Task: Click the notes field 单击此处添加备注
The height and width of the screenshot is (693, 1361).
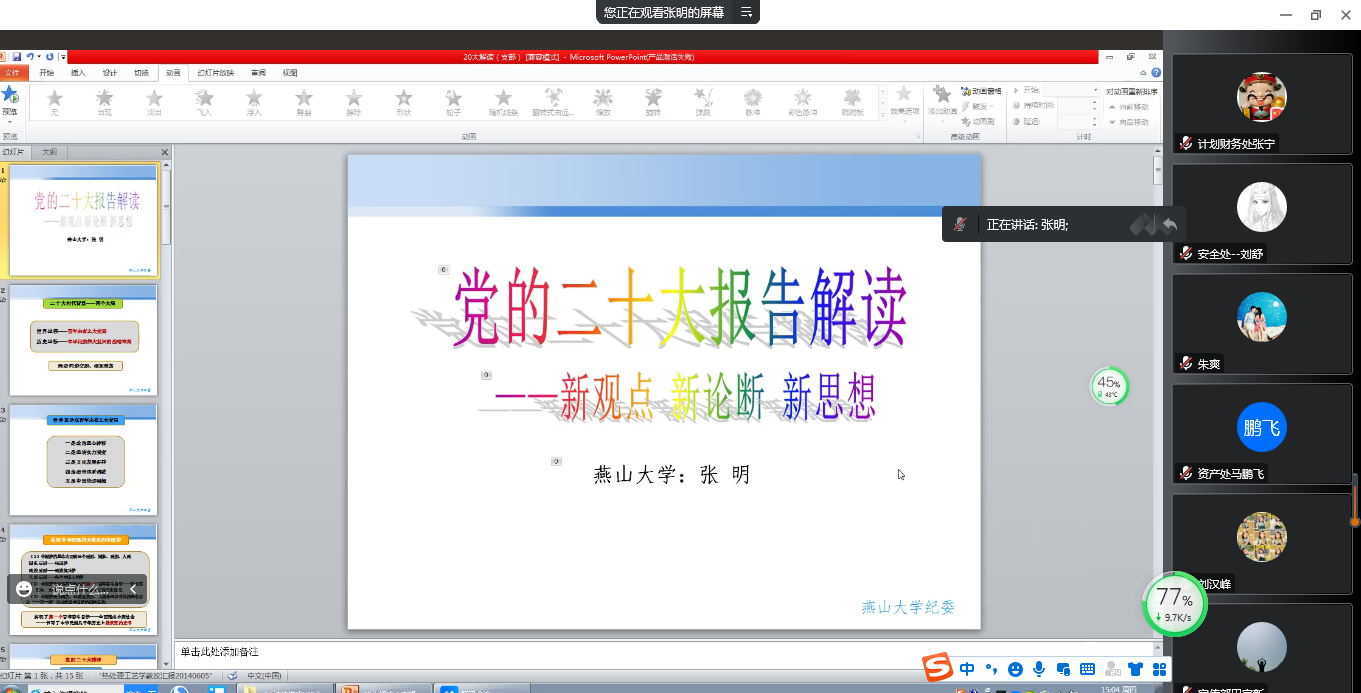Action: (660, 652)
